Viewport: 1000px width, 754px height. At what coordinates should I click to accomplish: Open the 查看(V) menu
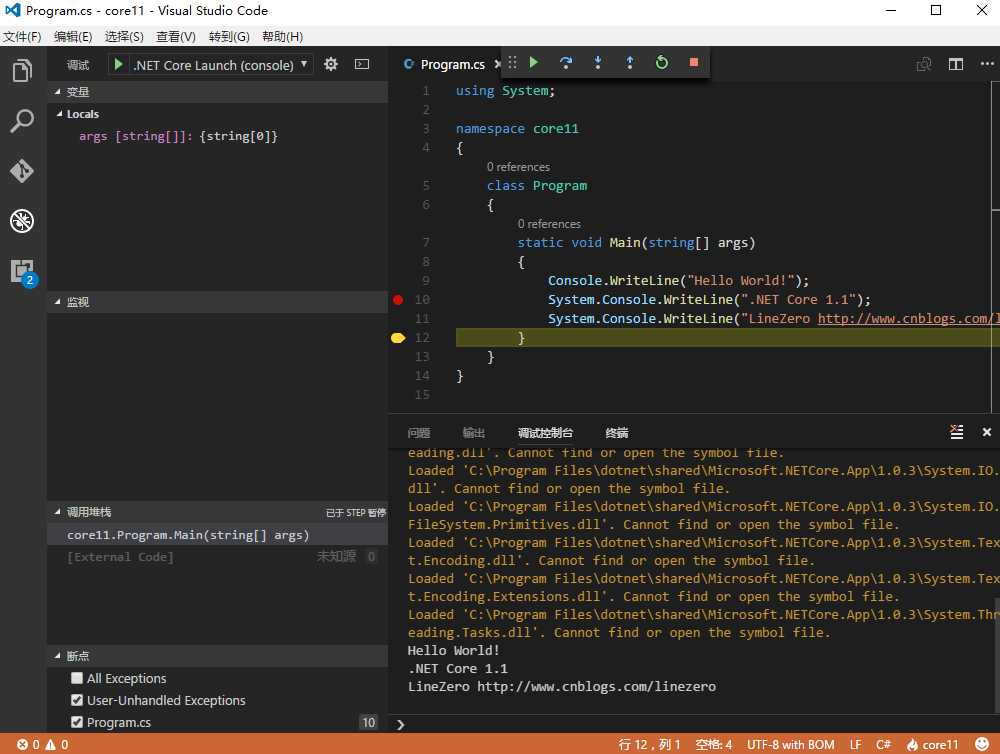175,36
